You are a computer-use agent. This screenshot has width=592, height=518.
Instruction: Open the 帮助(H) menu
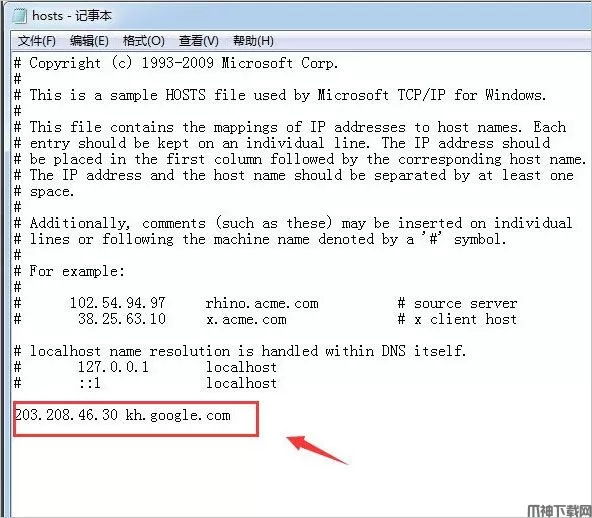pos(253,40)
